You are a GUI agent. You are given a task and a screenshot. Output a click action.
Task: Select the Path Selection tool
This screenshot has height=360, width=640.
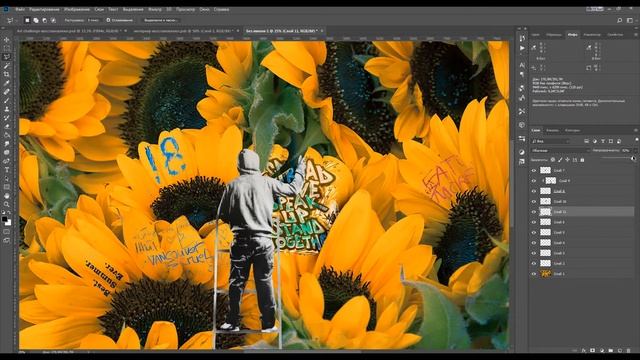7,178
